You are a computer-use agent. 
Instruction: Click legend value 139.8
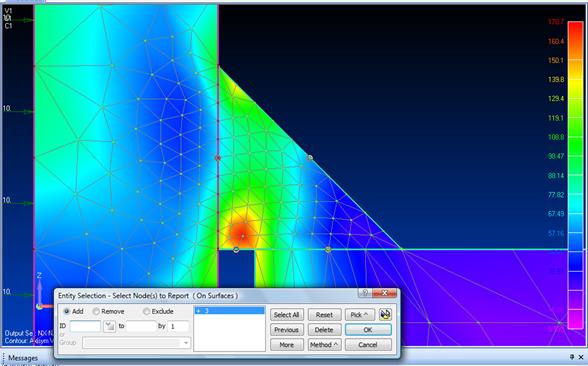click(x=556, y=79)
